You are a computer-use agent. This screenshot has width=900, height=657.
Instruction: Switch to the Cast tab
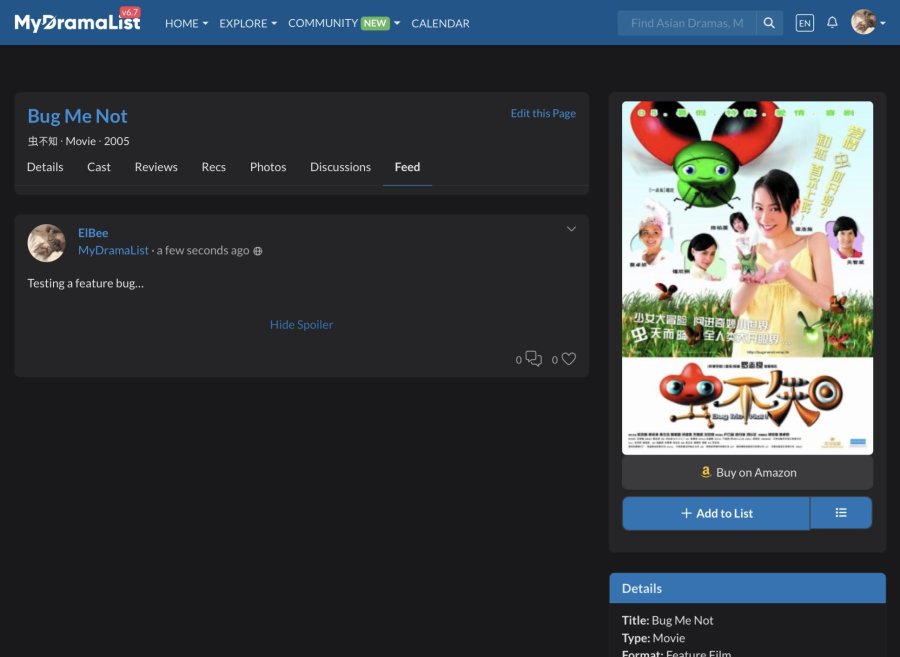point(99,167)
